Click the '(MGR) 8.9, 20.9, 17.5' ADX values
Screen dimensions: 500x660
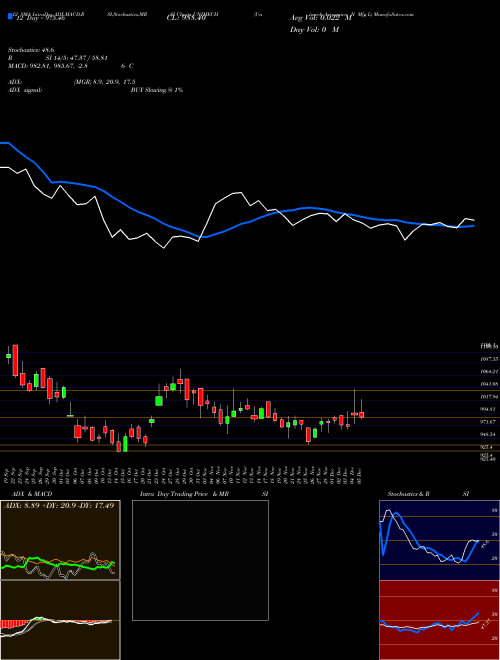tap(104, 82)
